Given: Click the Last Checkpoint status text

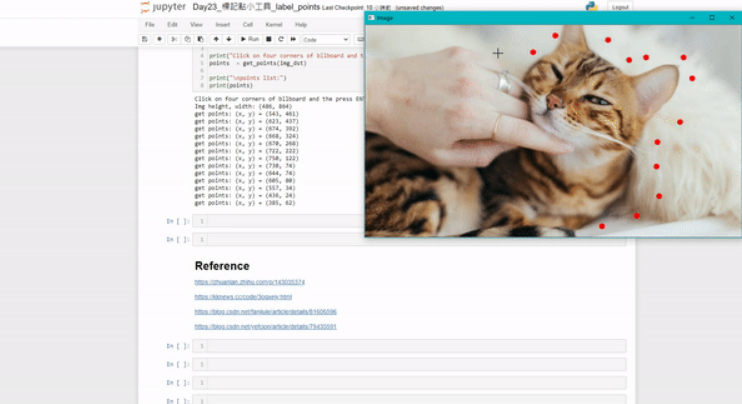Looking at the screenshot, I should point(347,8).
